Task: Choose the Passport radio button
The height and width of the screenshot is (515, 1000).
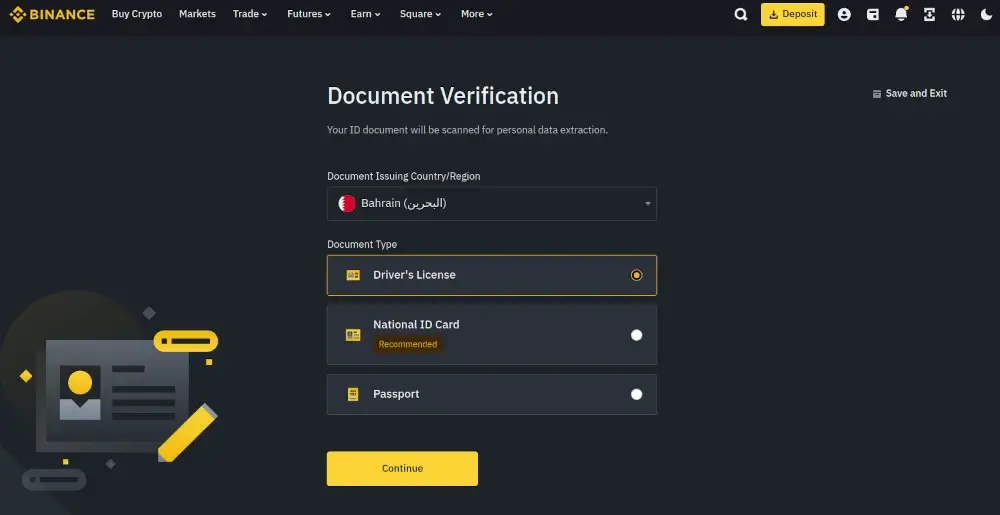Action: 636,394
